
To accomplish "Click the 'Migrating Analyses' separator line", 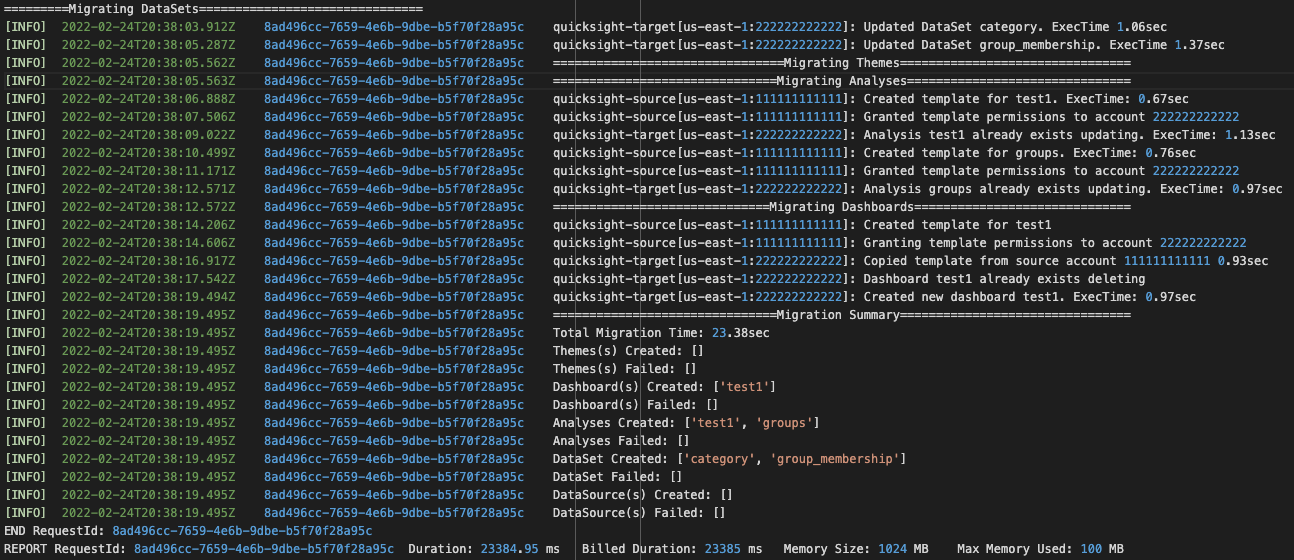I will point(841,80).
